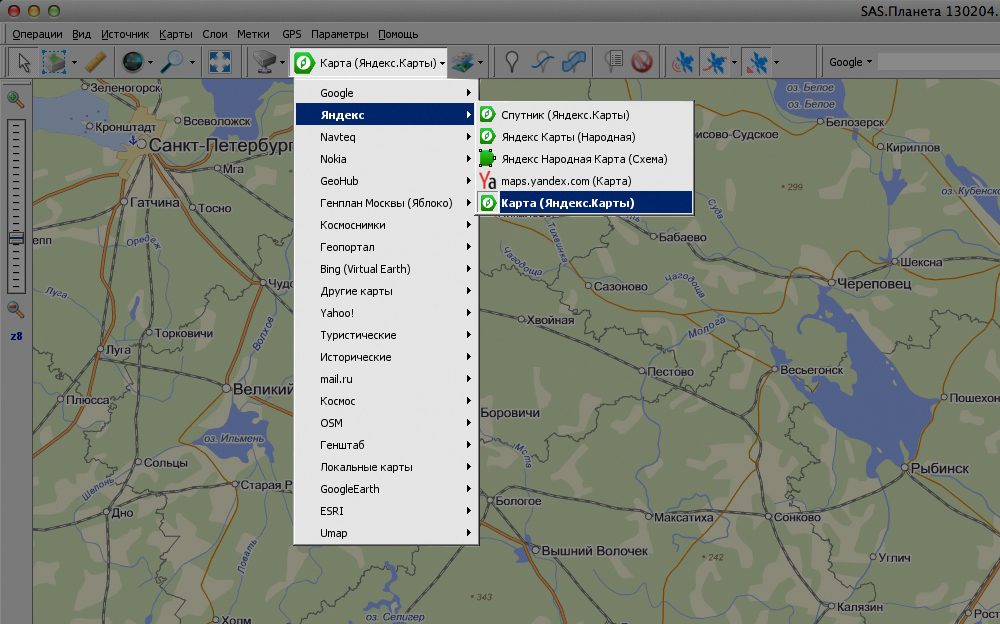Expand the GoogleEarth submenu
Viewport: 1000px width, 624px height.
386,489
